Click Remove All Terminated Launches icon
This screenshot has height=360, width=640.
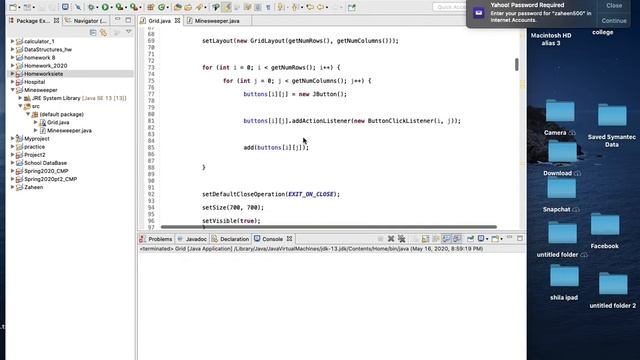pyautogui.click(x=402, y=239)
